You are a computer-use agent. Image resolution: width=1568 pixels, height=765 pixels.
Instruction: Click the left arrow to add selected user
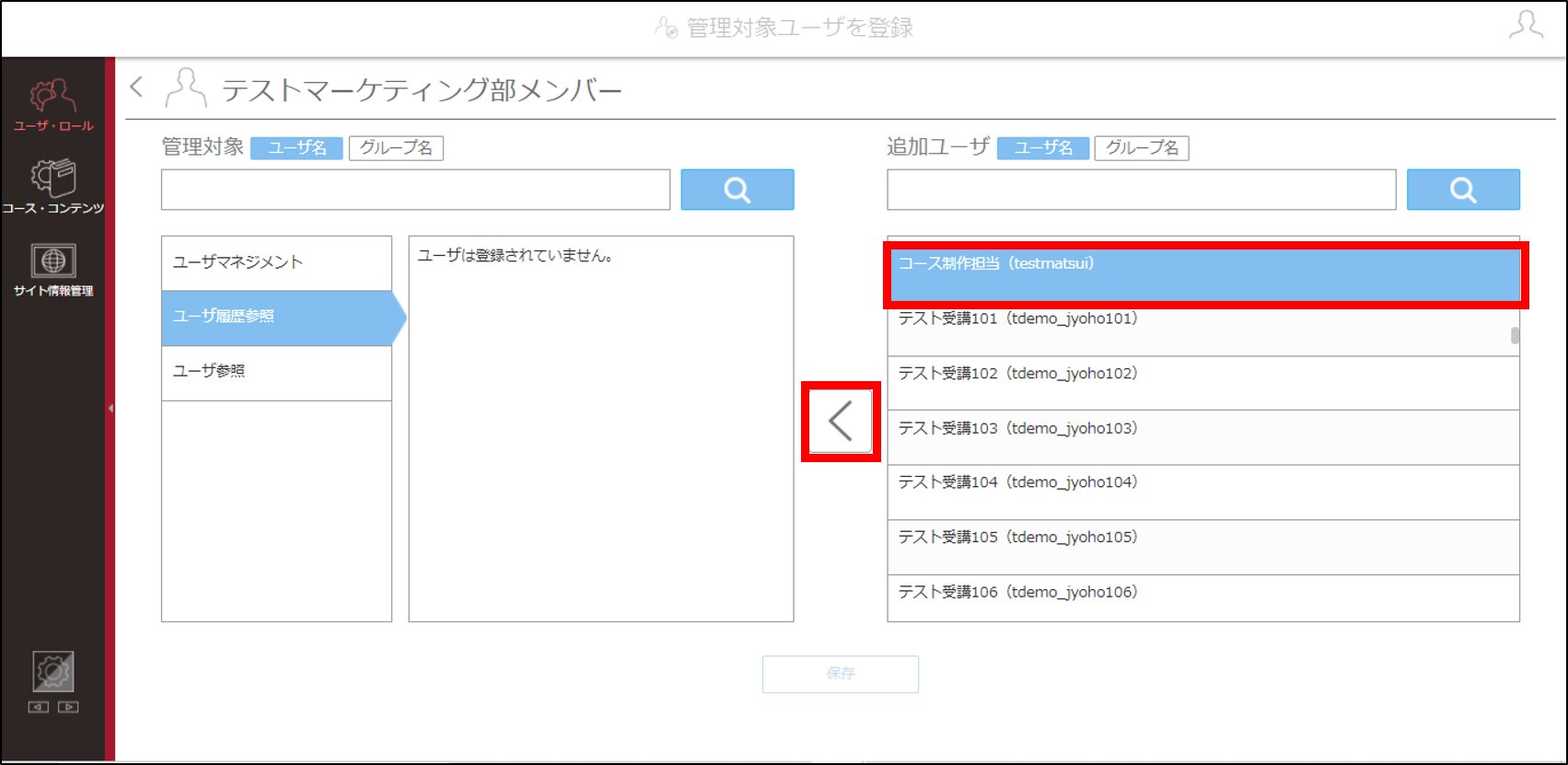click(x=841, y=422)
